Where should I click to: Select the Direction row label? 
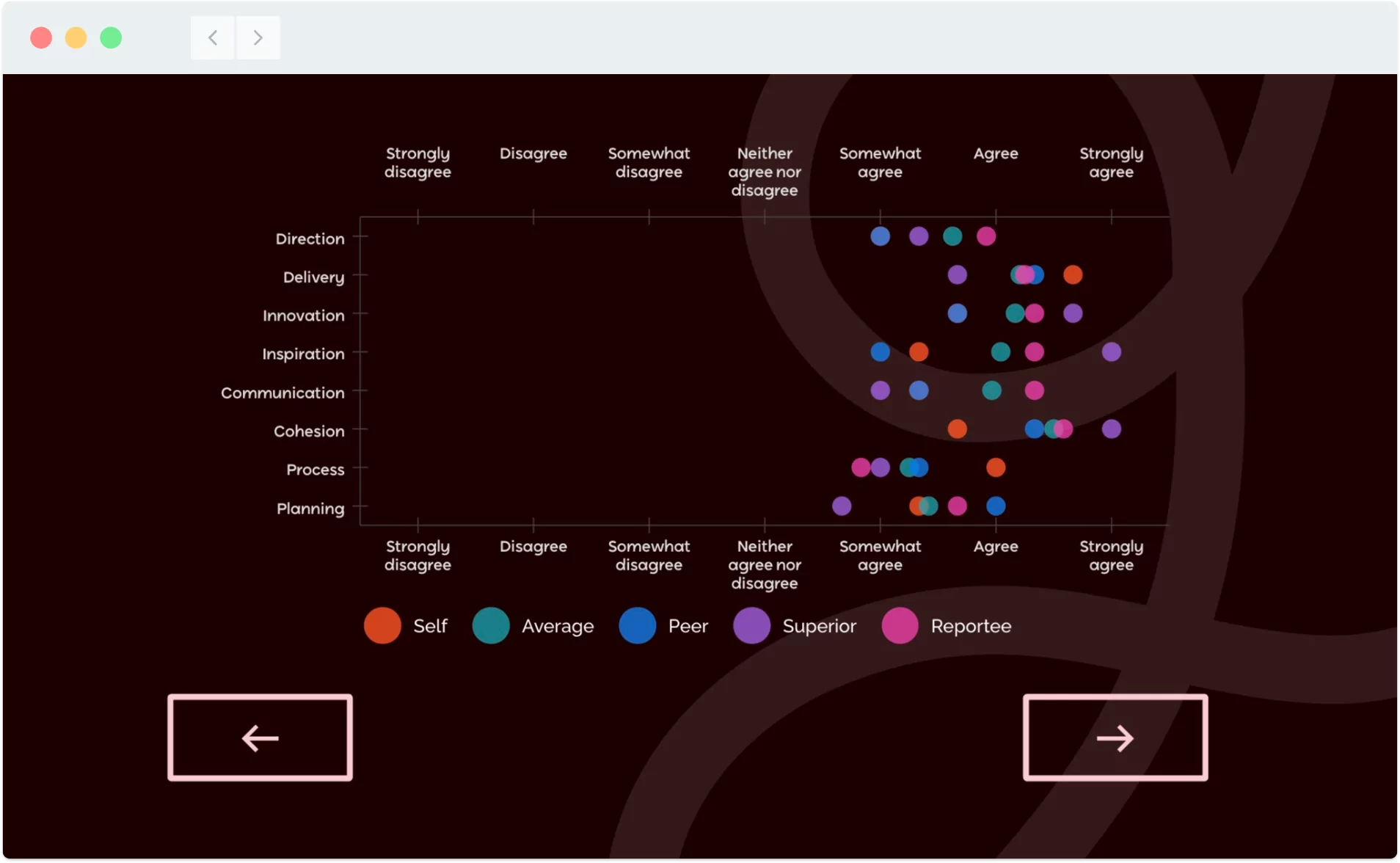[x=310, y=238]
